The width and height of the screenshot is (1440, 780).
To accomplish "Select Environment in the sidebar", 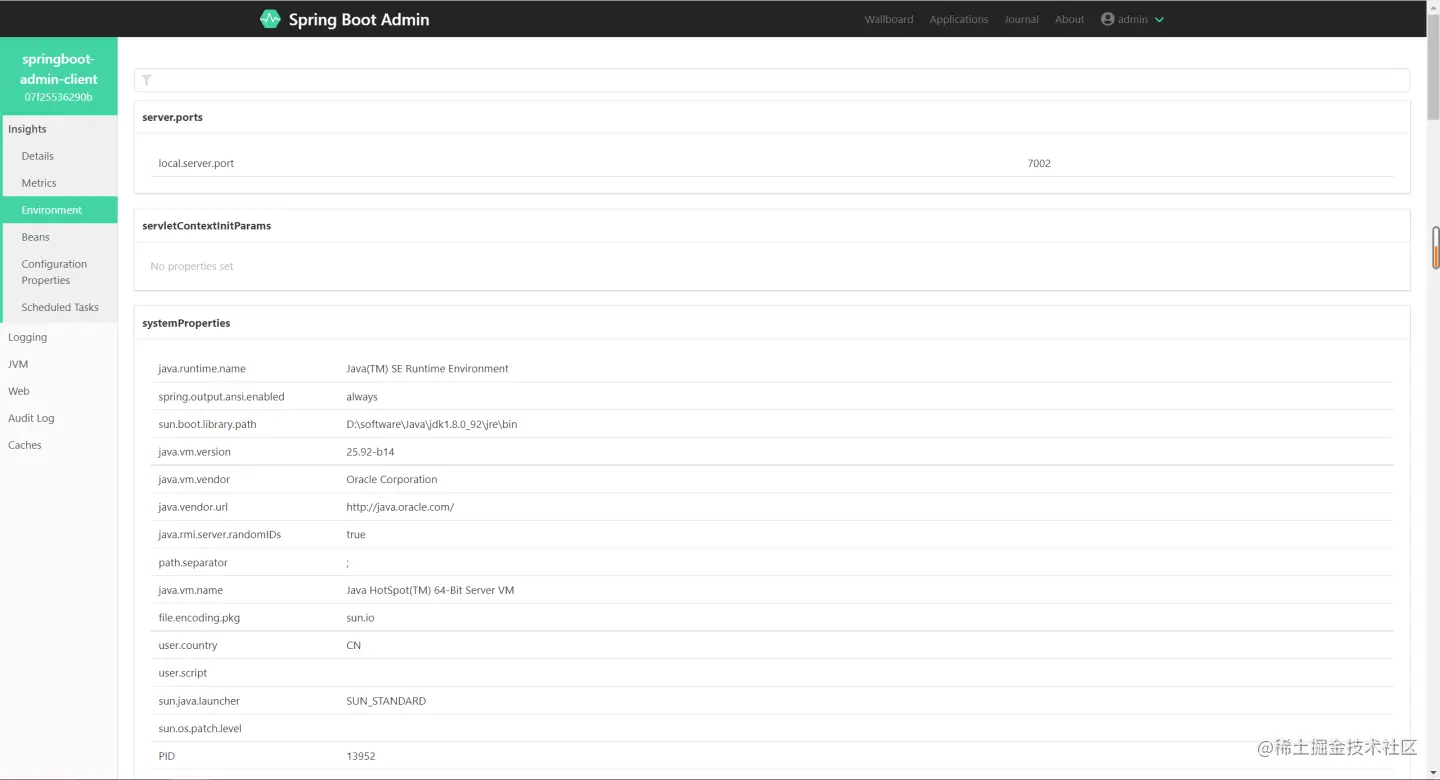I will [x=58, y=210].
